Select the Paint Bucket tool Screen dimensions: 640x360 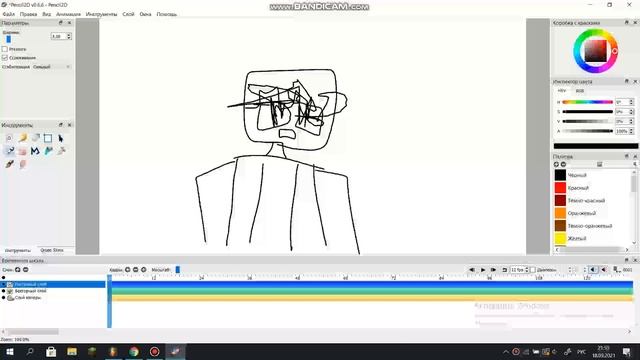coord(49,151)
